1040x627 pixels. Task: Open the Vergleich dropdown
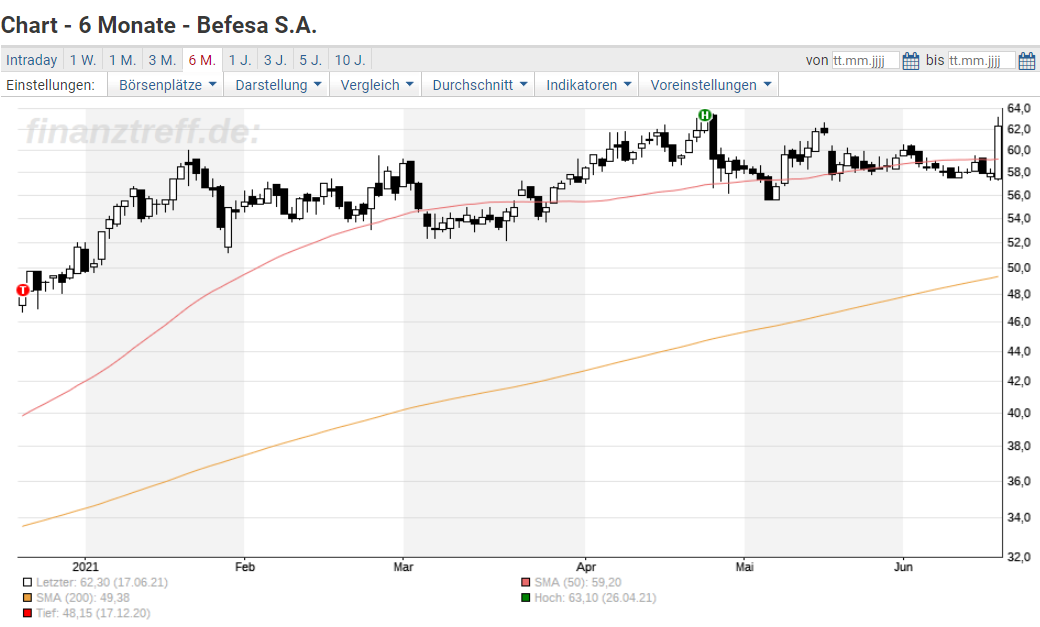tap(376, 85)
